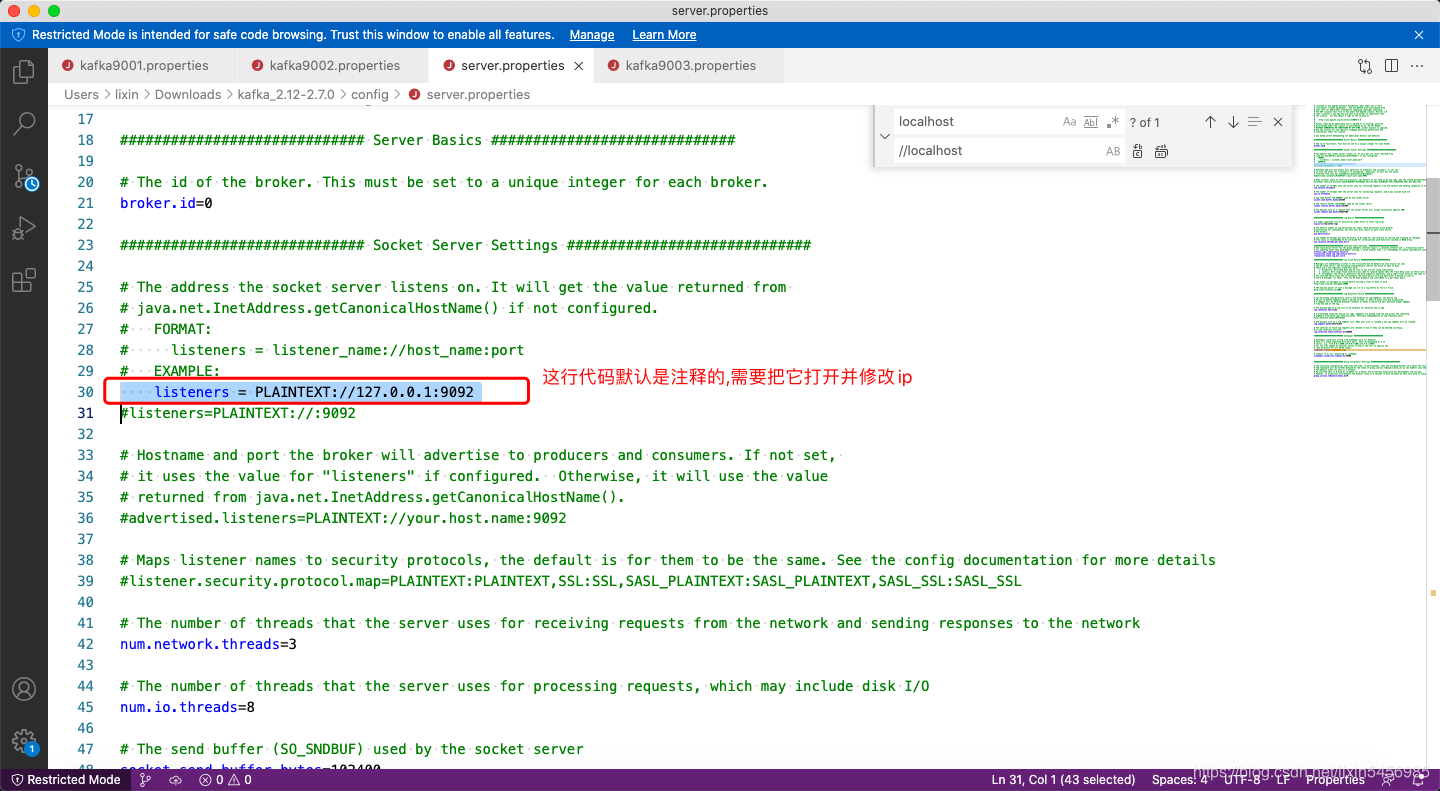Click Restricted Mode in status bar

[65, 780]
